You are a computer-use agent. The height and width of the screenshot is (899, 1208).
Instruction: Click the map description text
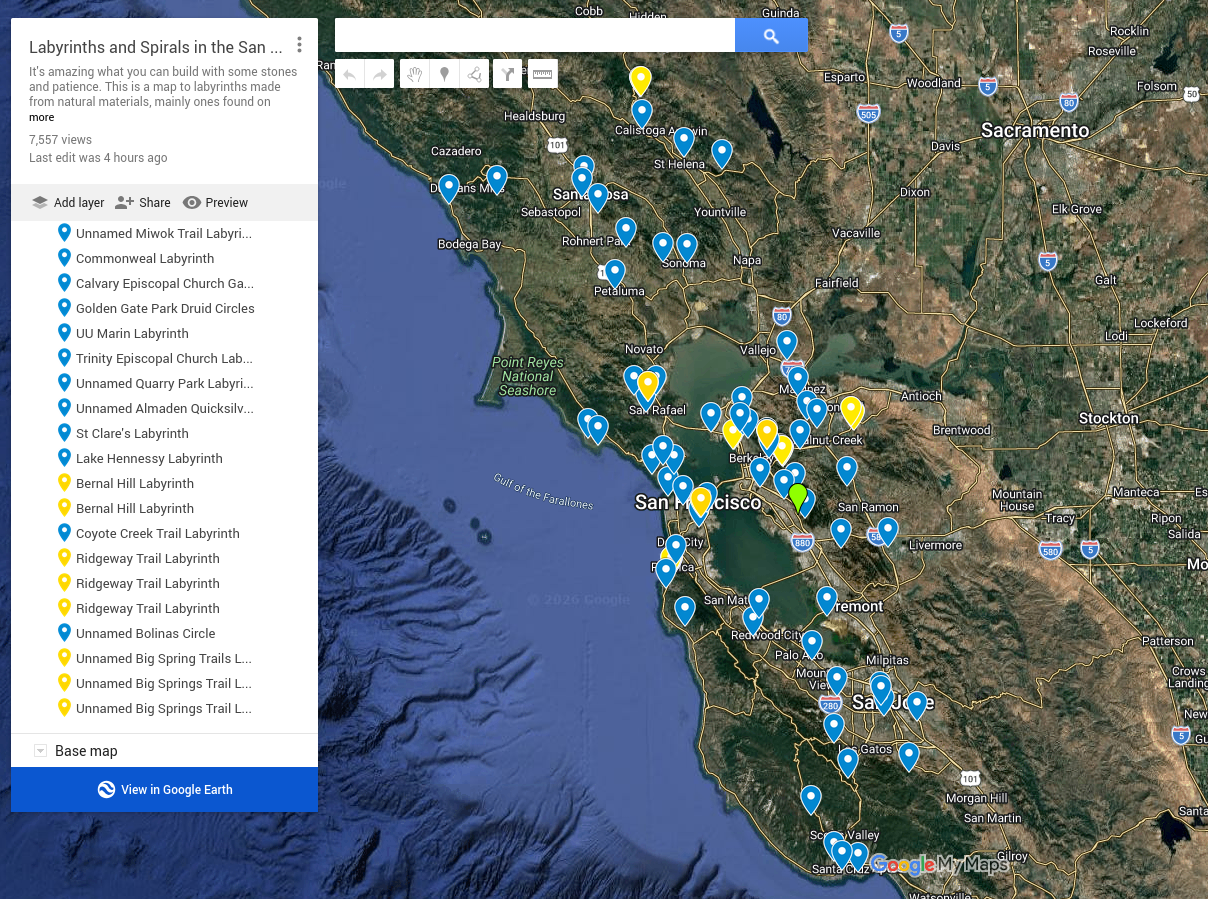[163, 87]
